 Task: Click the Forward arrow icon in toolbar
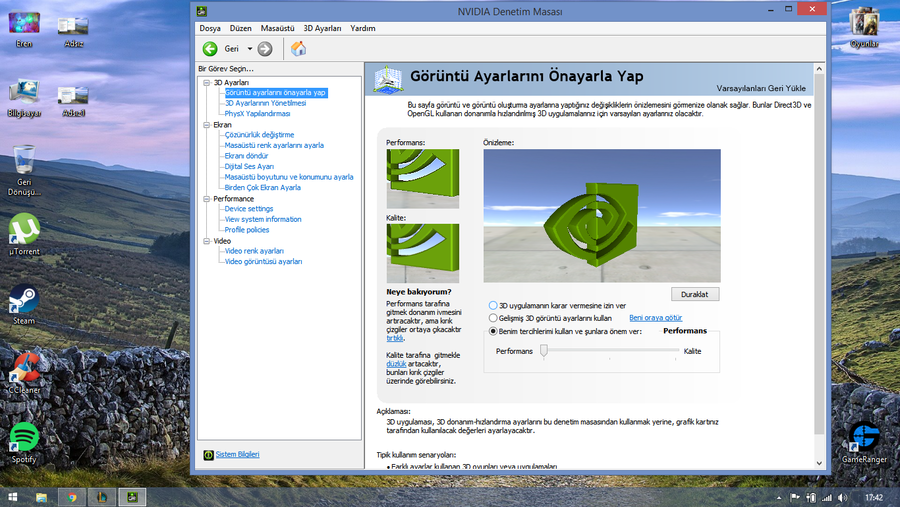tap(265, 49)
